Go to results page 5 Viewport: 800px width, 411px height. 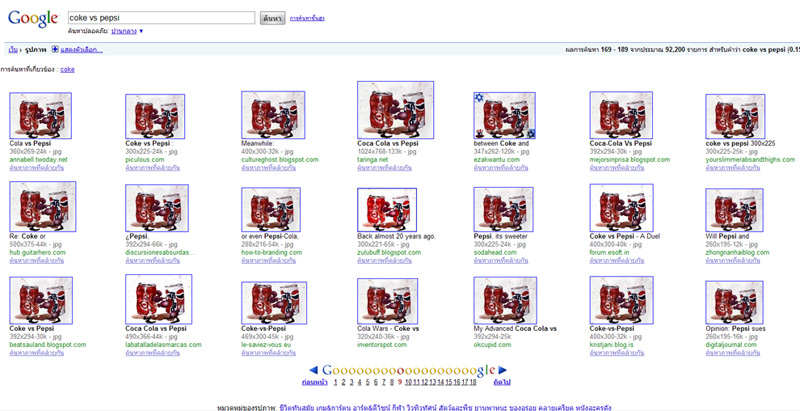(x=367, y=382)
